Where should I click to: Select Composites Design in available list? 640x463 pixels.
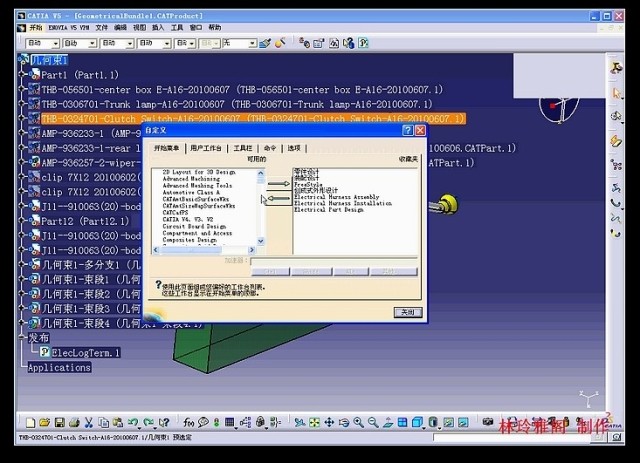pyautogui.click(x=189, y=240)
